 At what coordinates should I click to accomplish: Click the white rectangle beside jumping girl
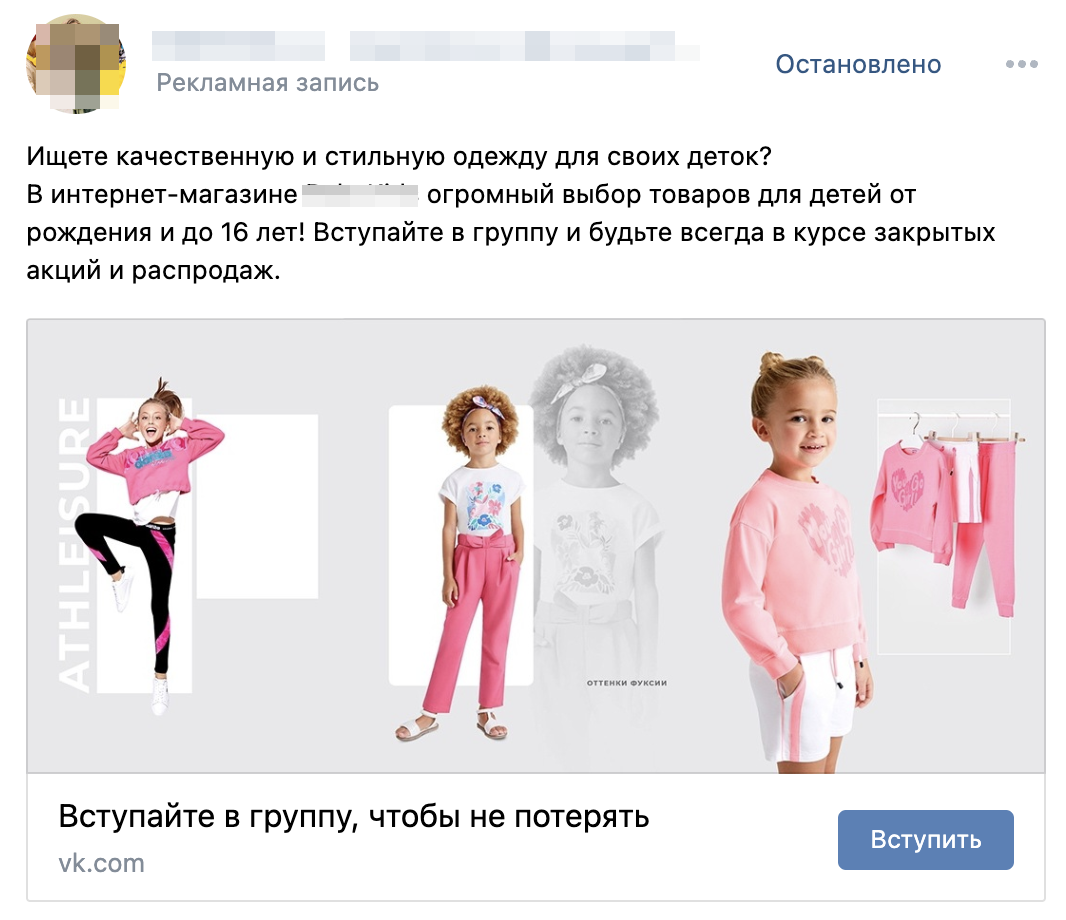(x=257, y=507)
